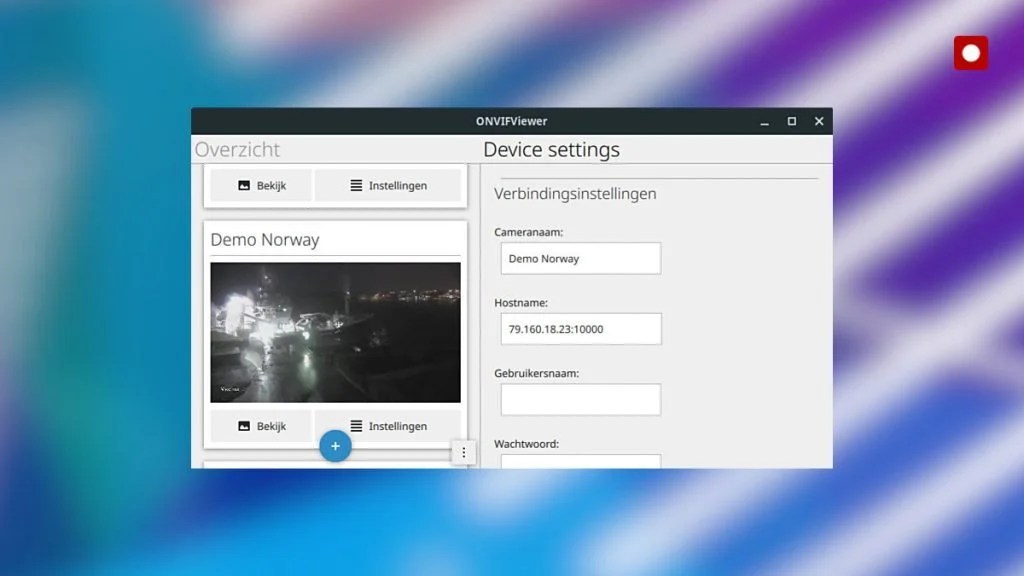Click the Gebruikersnaam: label
The width and height of the screenshot is (1024, 576).
[536, 374]
